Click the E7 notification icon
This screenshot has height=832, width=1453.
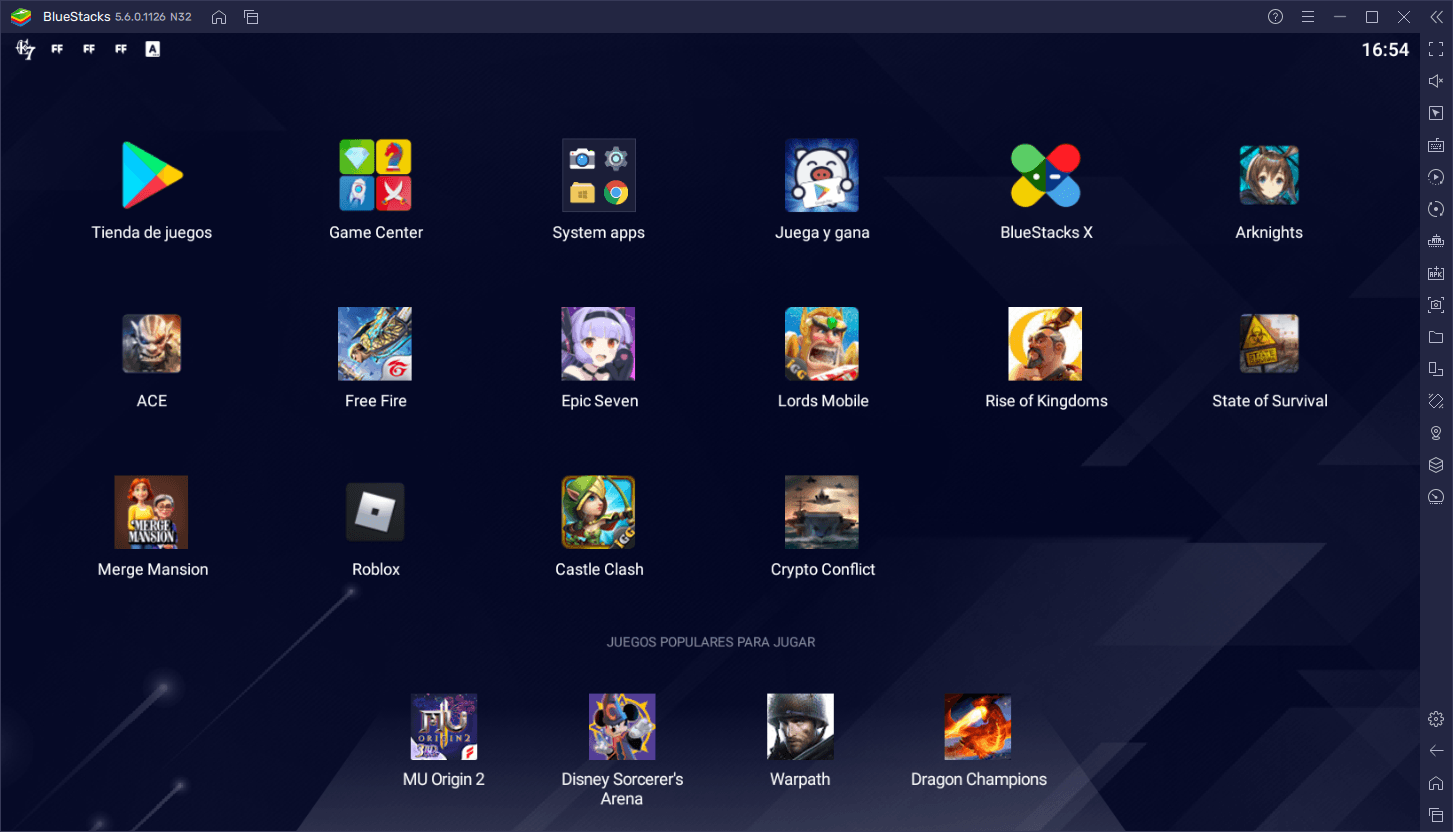tap(25, 49)
